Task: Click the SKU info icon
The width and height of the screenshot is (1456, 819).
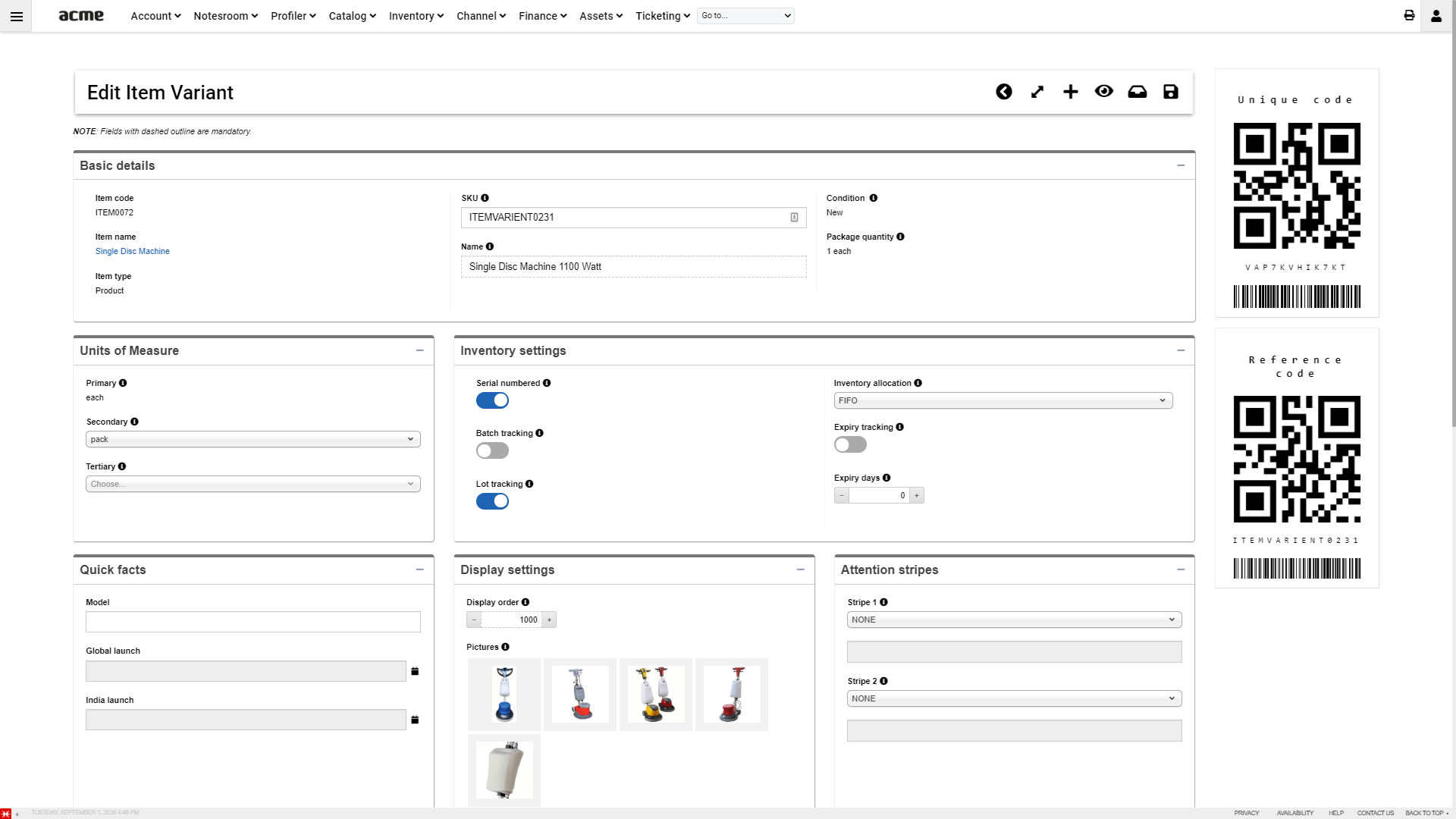Action: pyautogui.click(x=485, y=198)
